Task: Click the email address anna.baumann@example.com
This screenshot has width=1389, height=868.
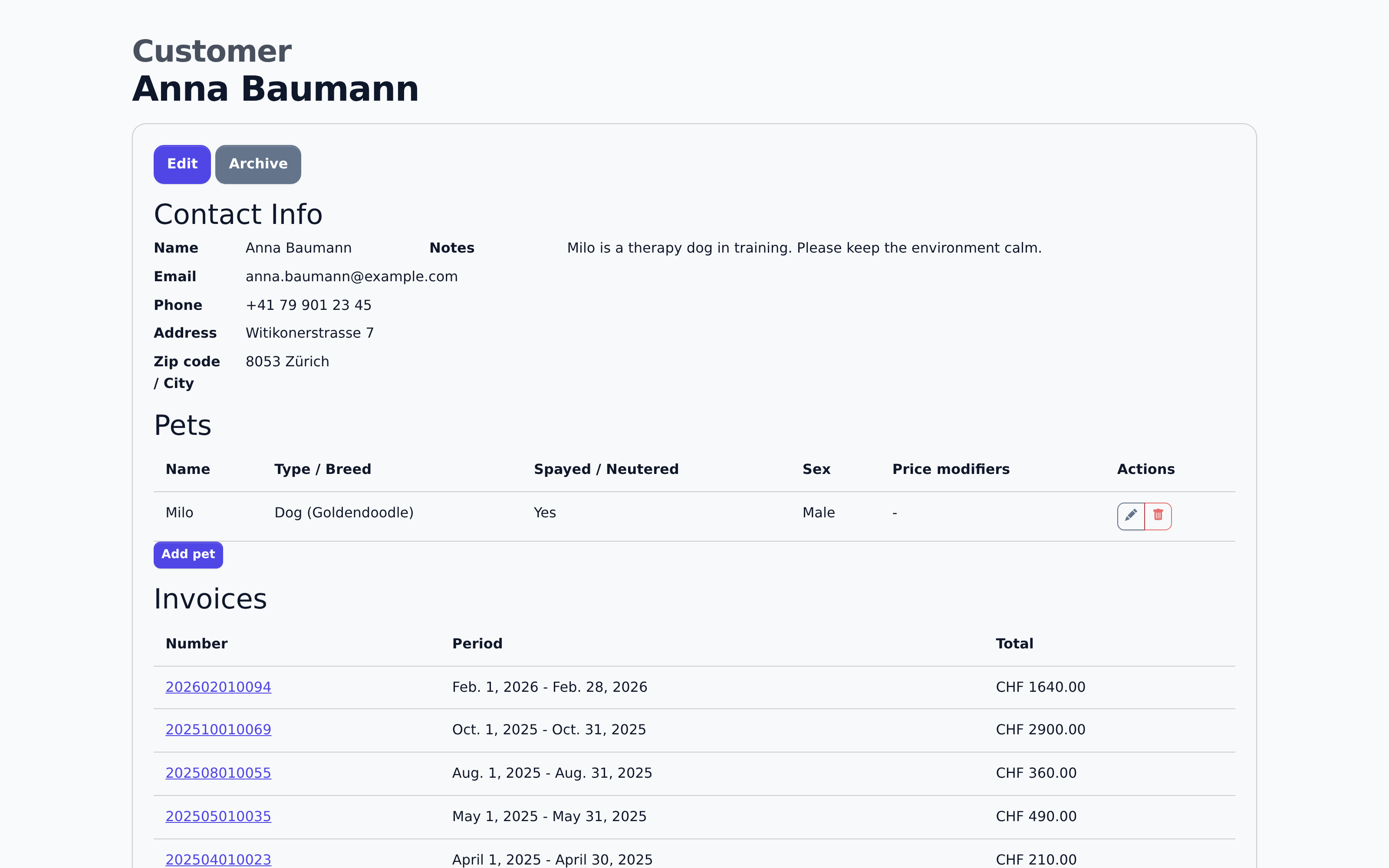Action: [x=352, y=277]
